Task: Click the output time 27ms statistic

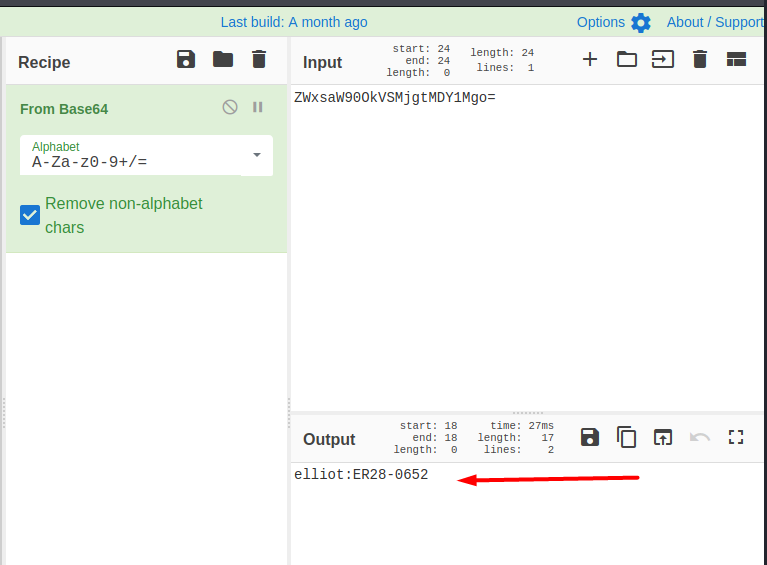Action: [522, 426]
